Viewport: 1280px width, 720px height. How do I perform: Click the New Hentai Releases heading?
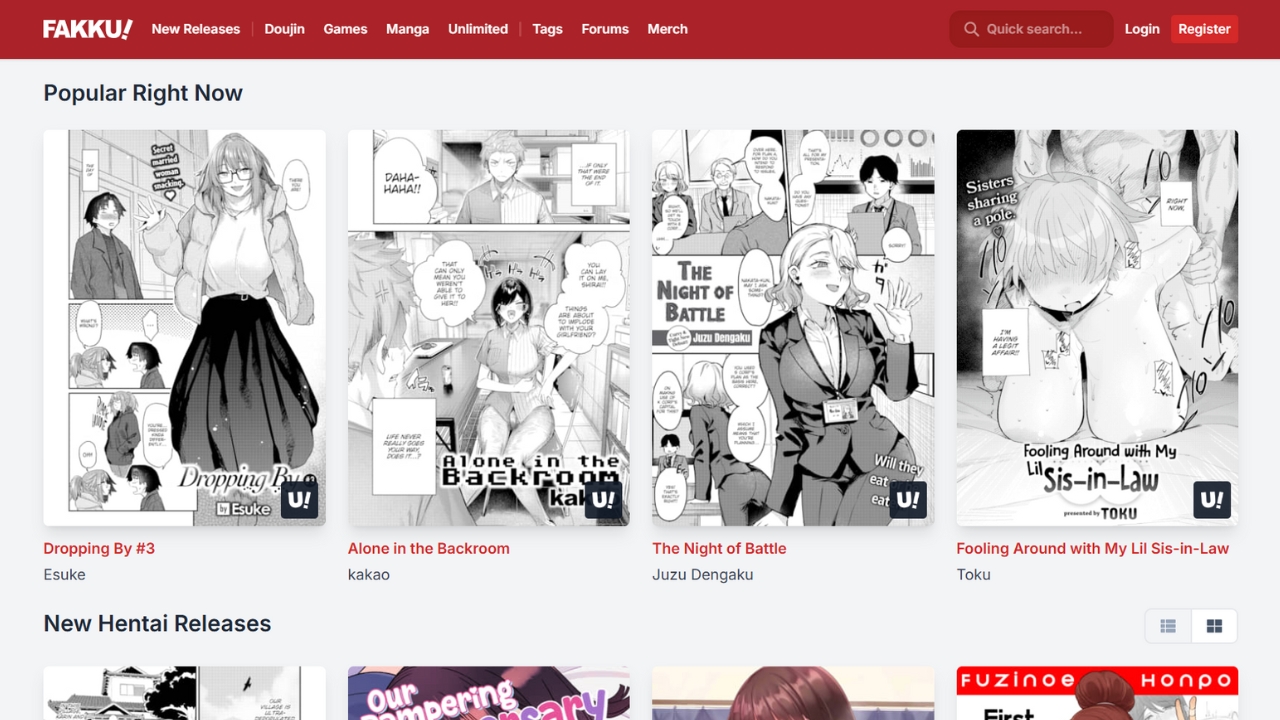coord(157,623)
